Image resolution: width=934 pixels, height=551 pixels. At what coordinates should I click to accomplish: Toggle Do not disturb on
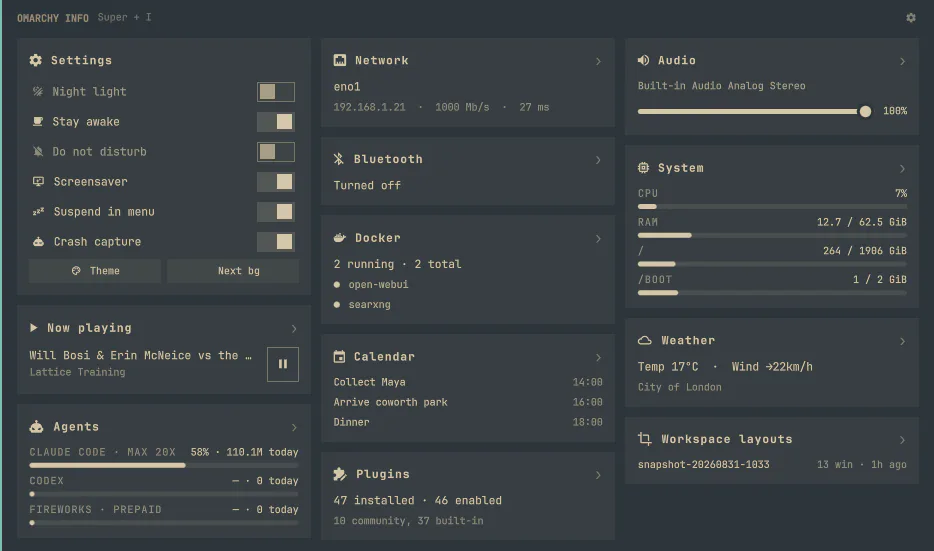(276, 152)
